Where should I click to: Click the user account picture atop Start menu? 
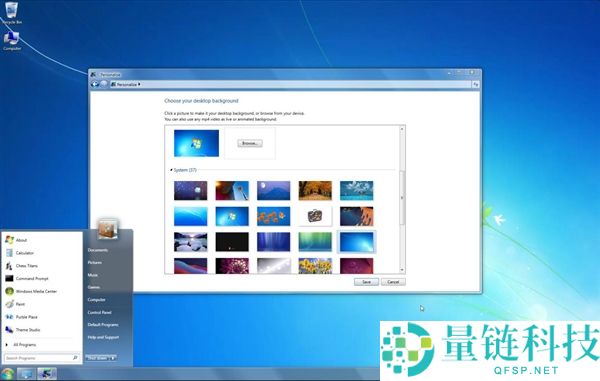coord(108,229)
